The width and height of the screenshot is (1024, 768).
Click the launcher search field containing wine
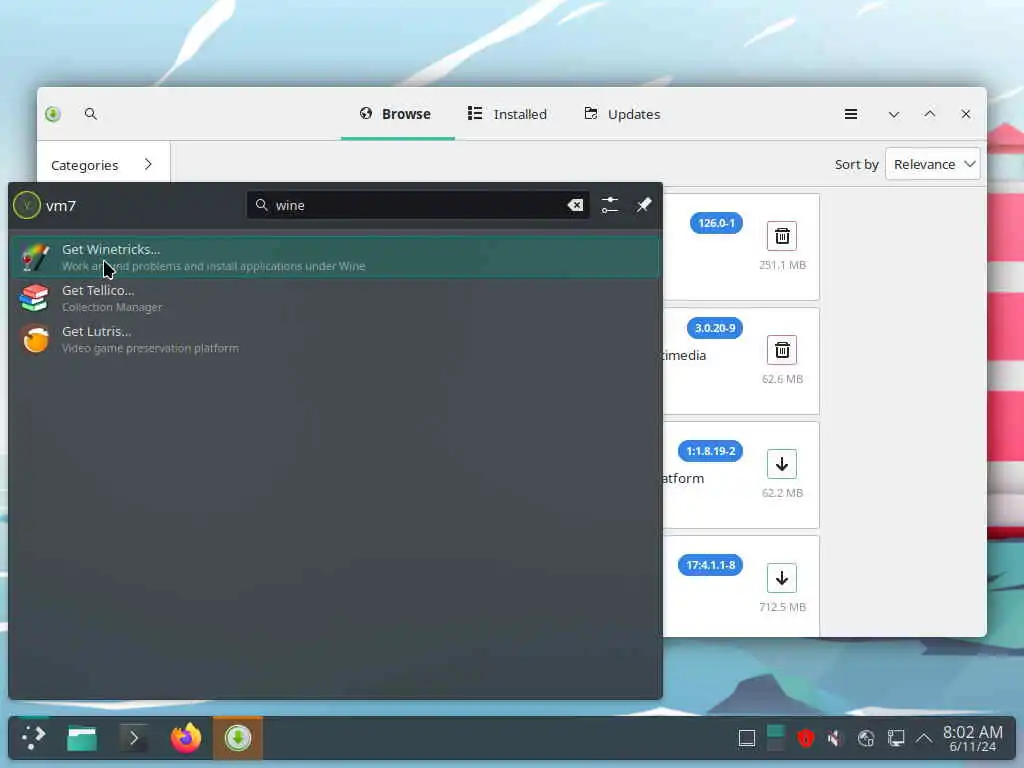[418, 205]
